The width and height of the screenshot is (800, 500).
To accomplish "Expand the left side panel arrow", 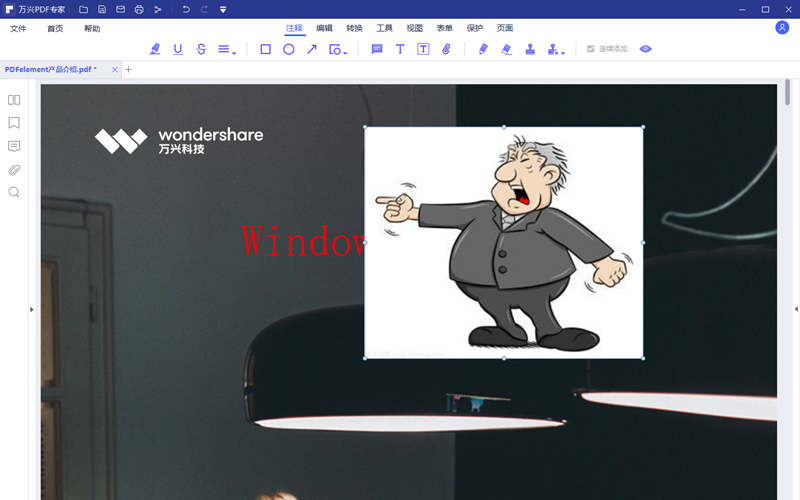I will (x=31, y=310).
